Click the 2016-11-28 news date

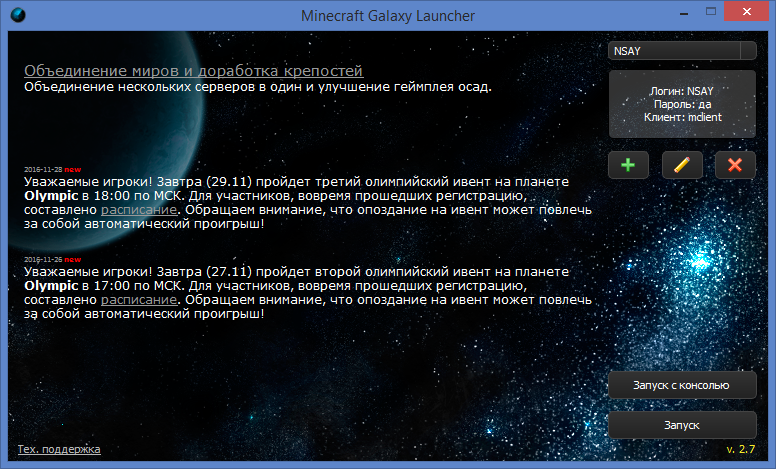(44, 170)
